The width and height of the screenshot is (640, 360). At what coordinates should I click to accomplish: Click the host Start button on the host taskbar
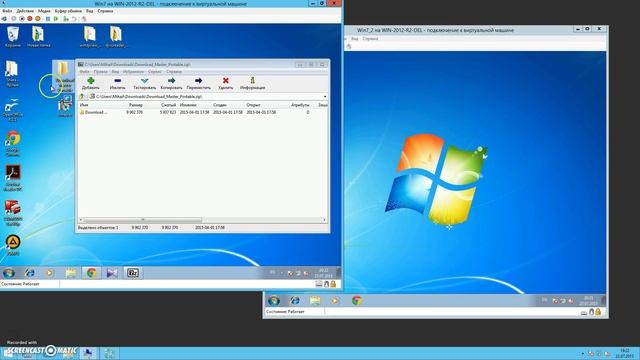[8, 353]
